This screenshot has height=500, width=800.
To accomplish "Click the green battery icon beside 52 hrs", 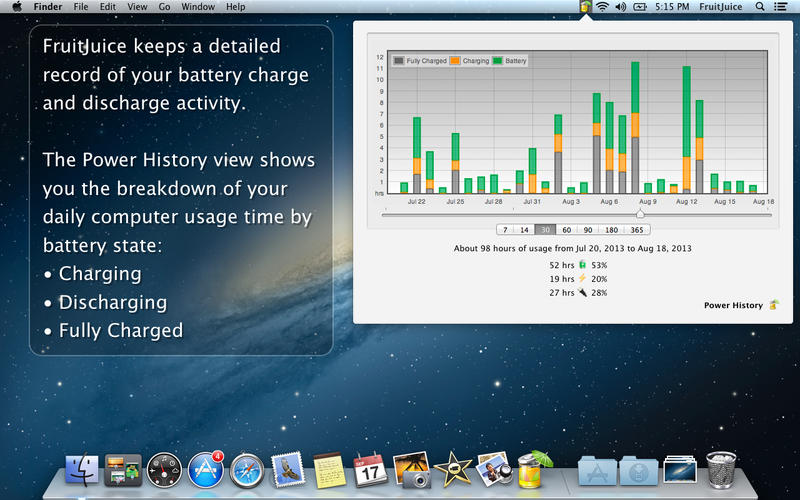I will 583,265.
